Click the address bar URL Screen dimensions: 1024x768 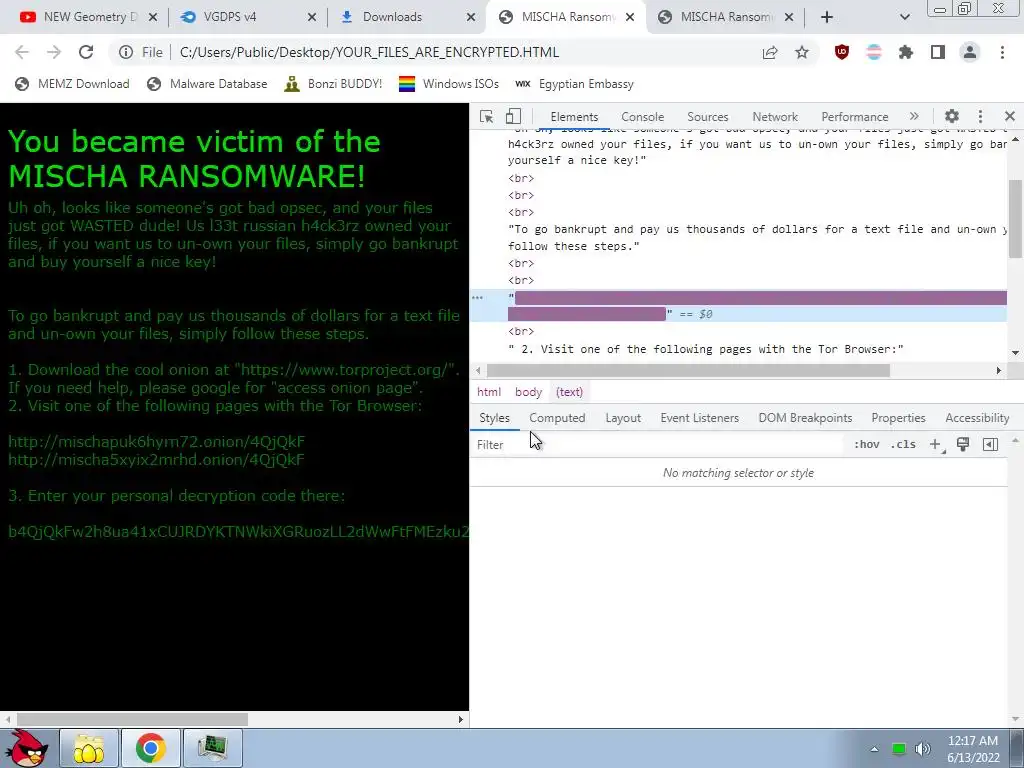[x=369, y=52]
